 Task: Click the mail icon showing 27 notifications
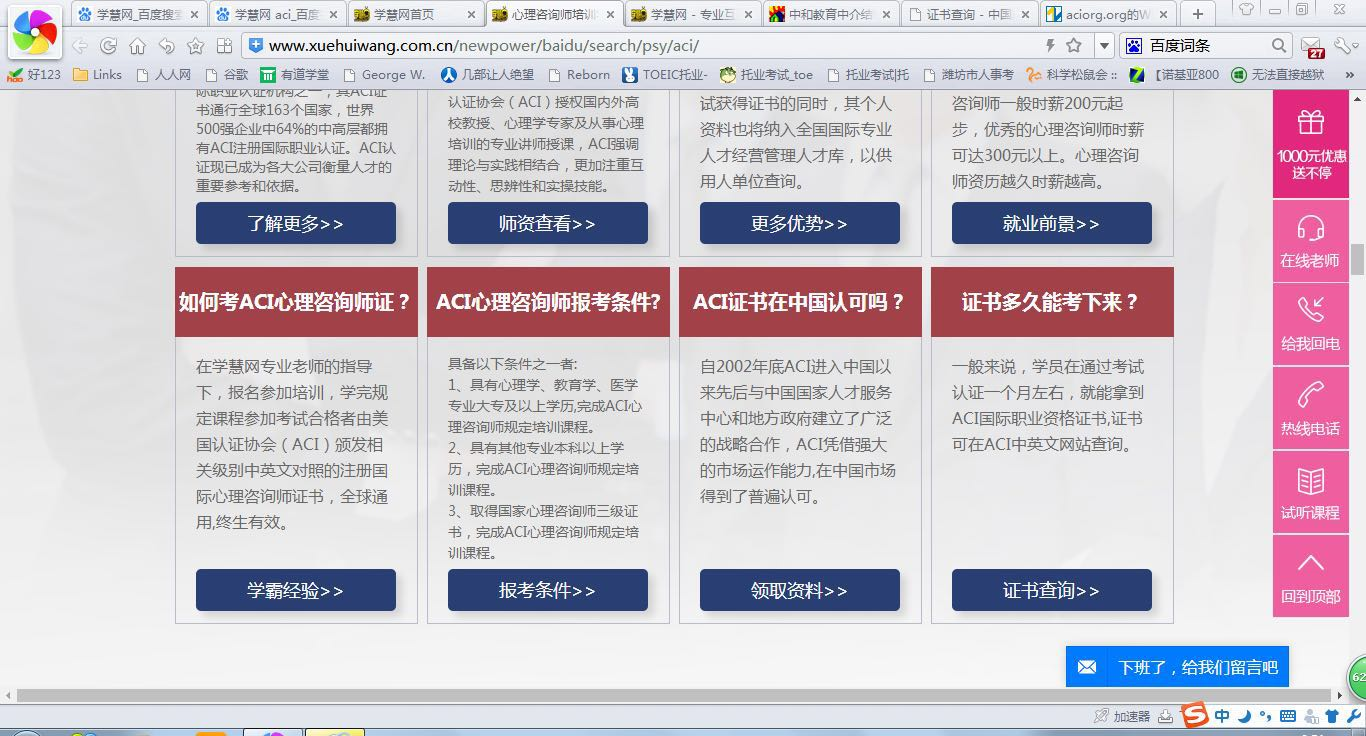(x=1311, y=45)
